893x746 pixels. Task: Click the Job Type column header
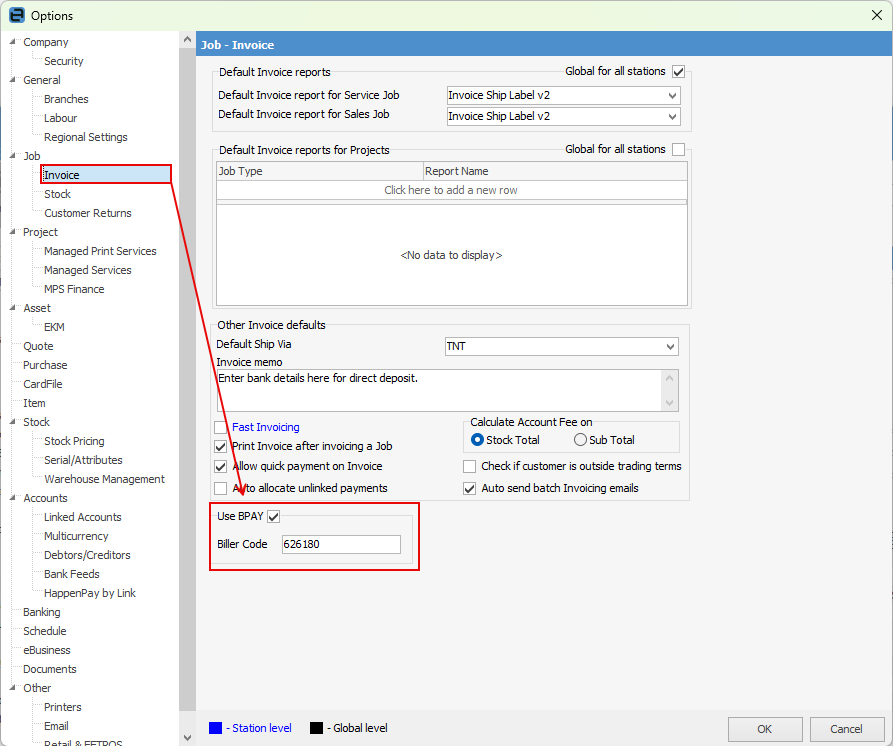point(319,171)
